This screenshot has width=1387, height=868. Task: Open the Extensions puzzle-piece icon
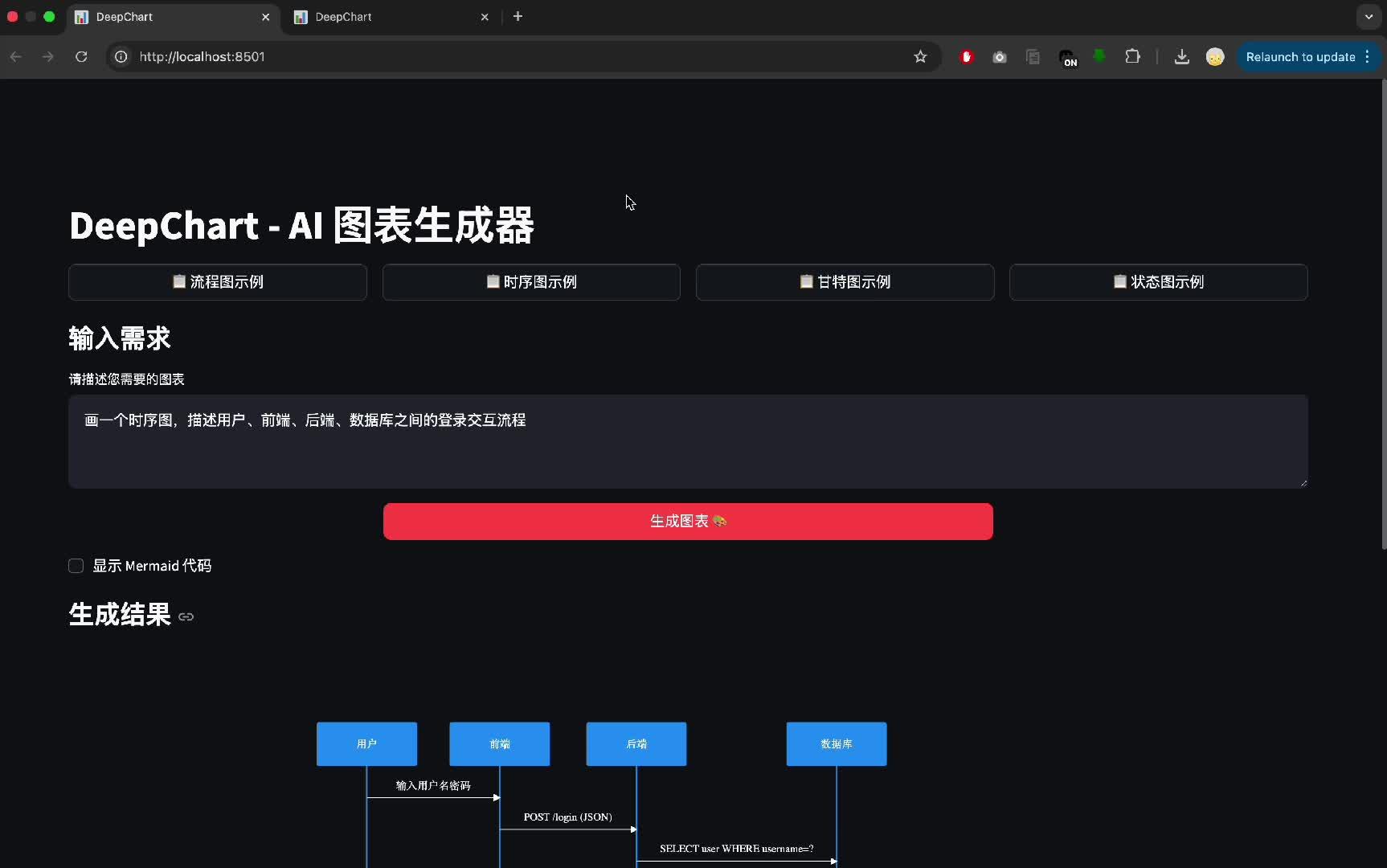1132,56
